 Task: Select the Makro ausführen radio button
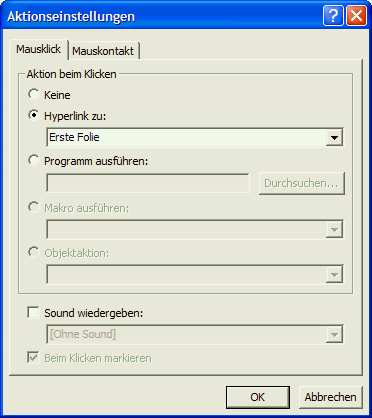33,207
